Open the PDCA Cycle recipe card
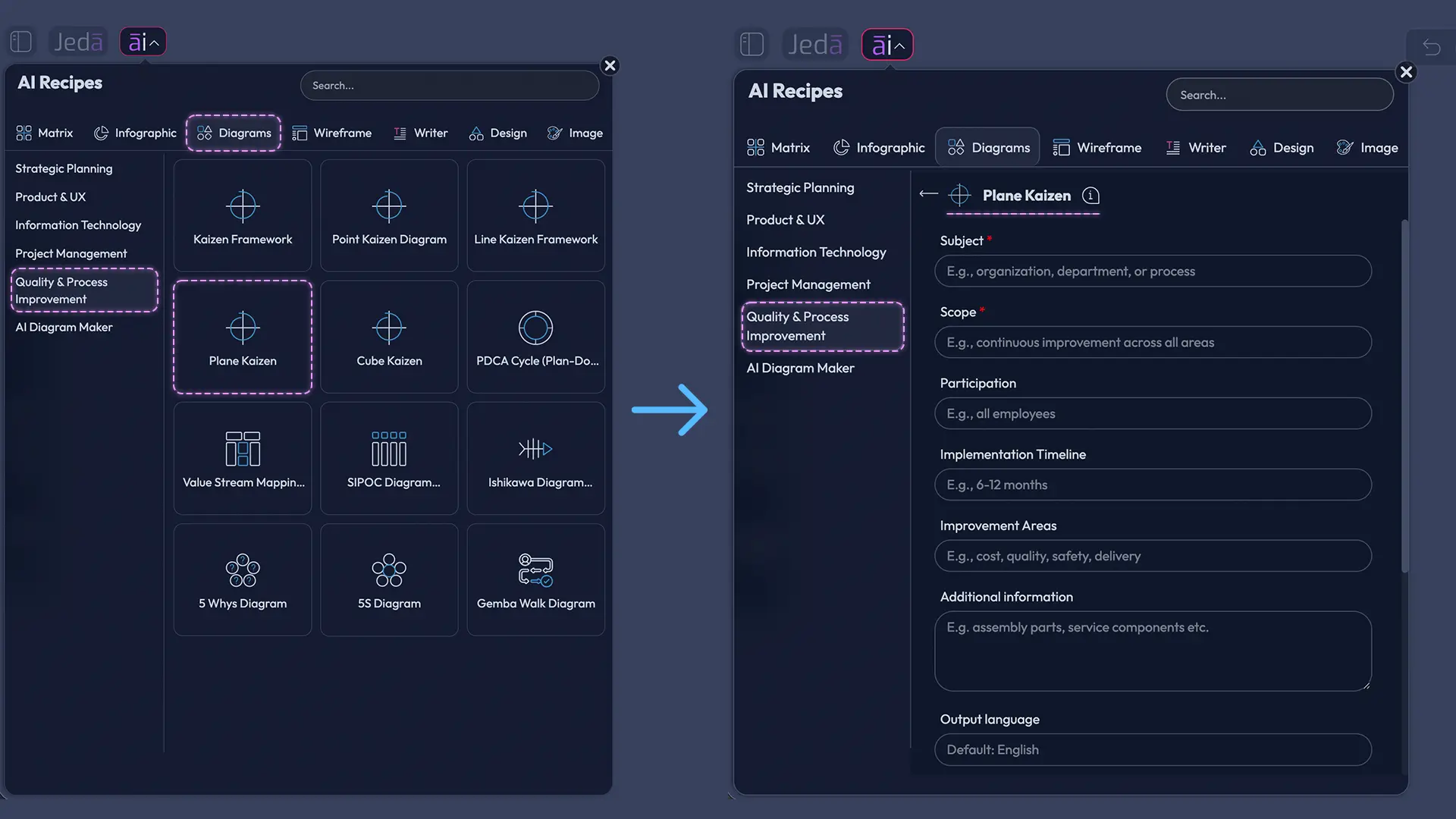 tap(536, 337)
